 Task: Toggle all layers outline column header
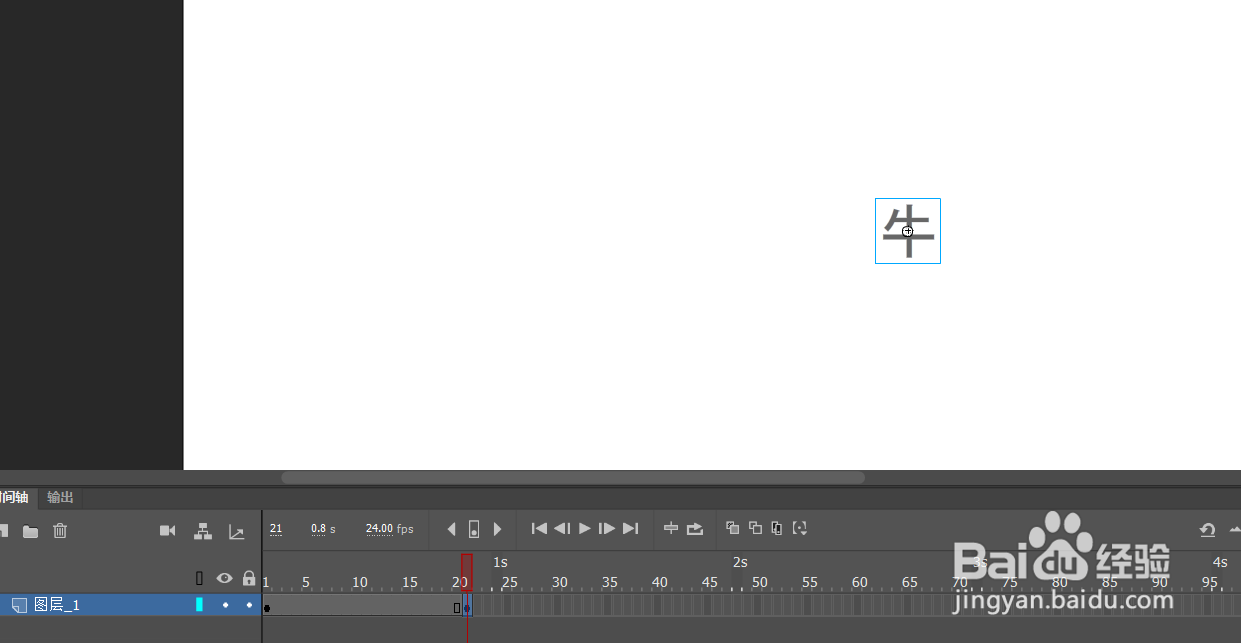pos(199,578)
